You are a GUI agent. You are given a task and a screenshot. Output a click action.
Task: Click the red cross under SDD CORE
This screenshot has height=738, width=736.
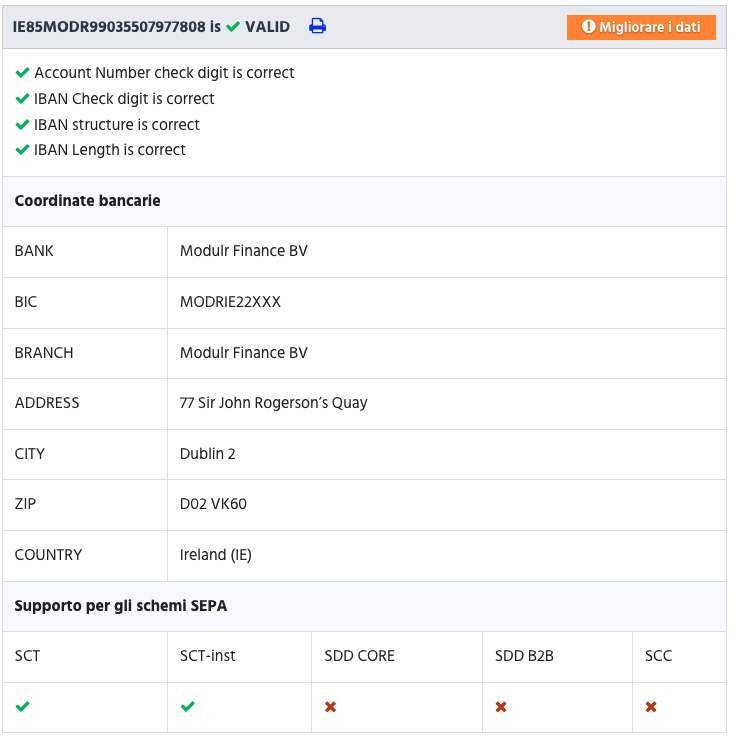pos(330,706)
